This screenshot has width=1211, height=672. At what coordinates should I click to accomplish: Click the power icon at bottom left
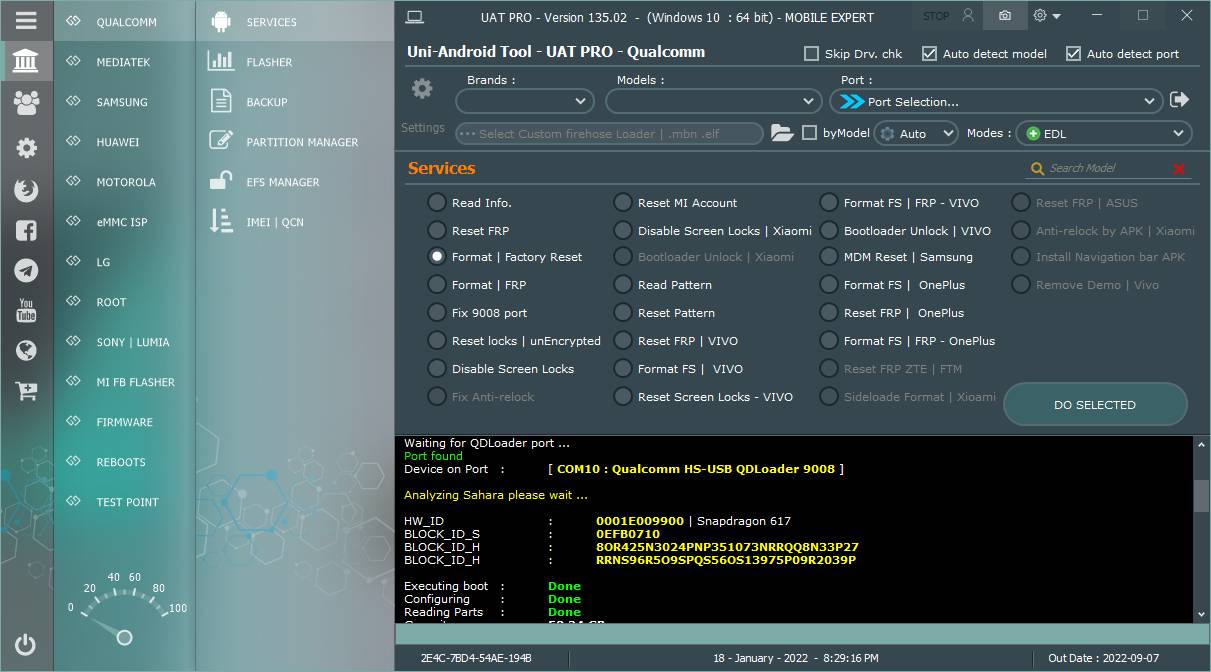click(x=26, y=645)
